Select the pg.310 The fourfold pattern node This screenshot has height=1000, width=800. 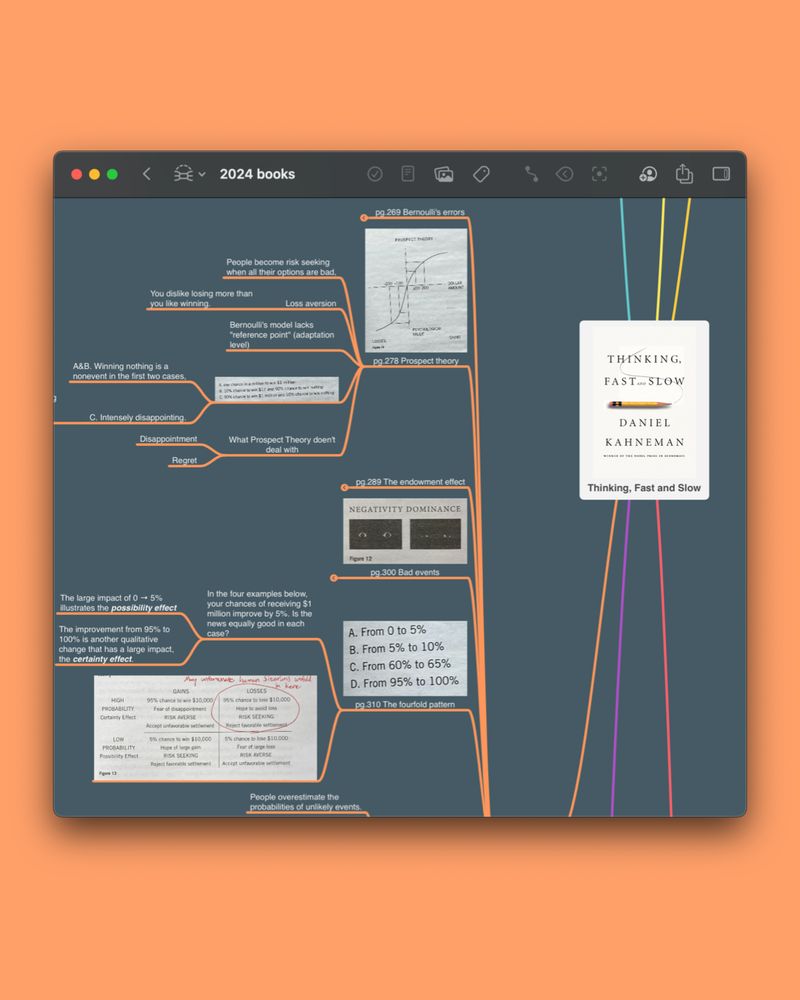point(405,704)
